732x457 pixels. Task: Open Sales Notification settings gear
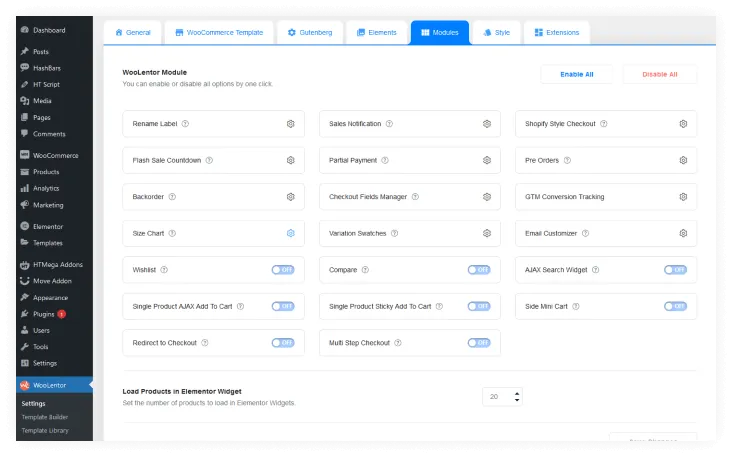tap(486, 124)
